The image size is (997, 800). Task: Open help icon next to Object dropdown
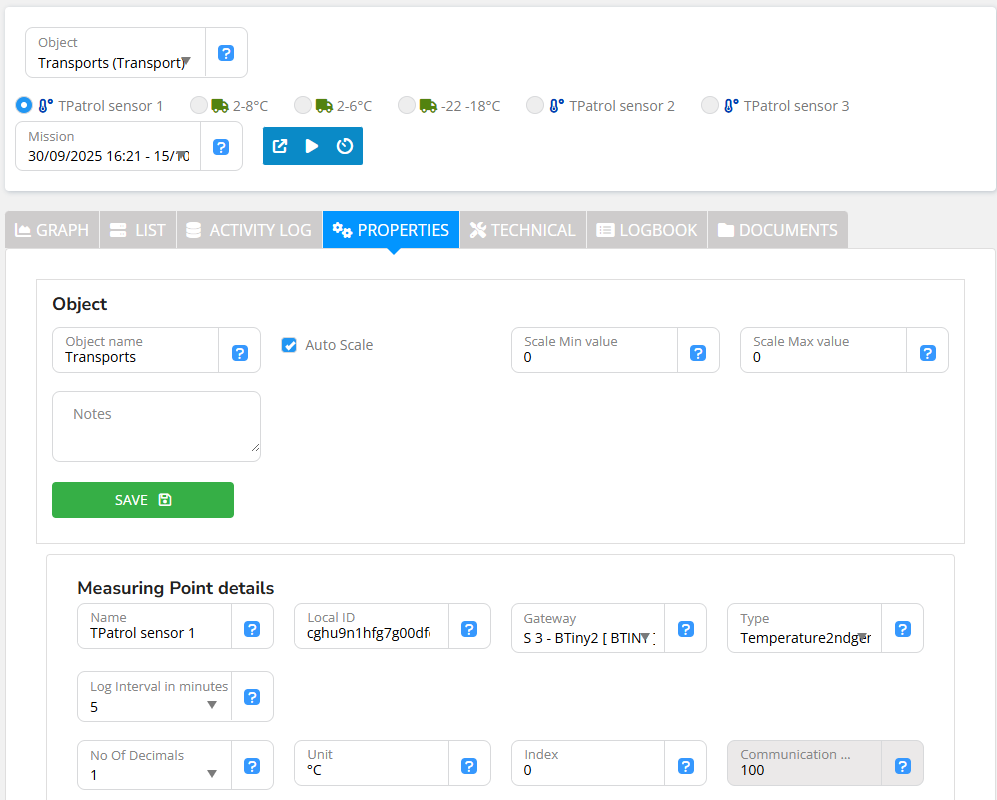coord(226,53)
